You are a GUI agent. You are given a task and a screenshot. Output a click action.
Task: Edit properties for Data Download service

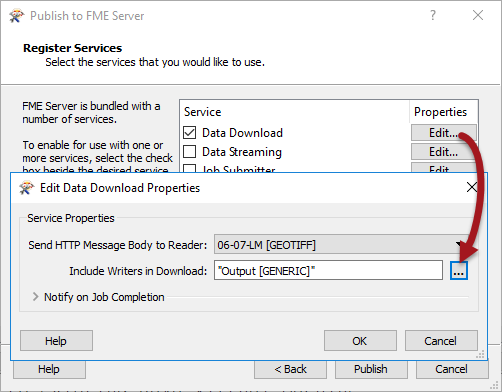tap(444, 133)
